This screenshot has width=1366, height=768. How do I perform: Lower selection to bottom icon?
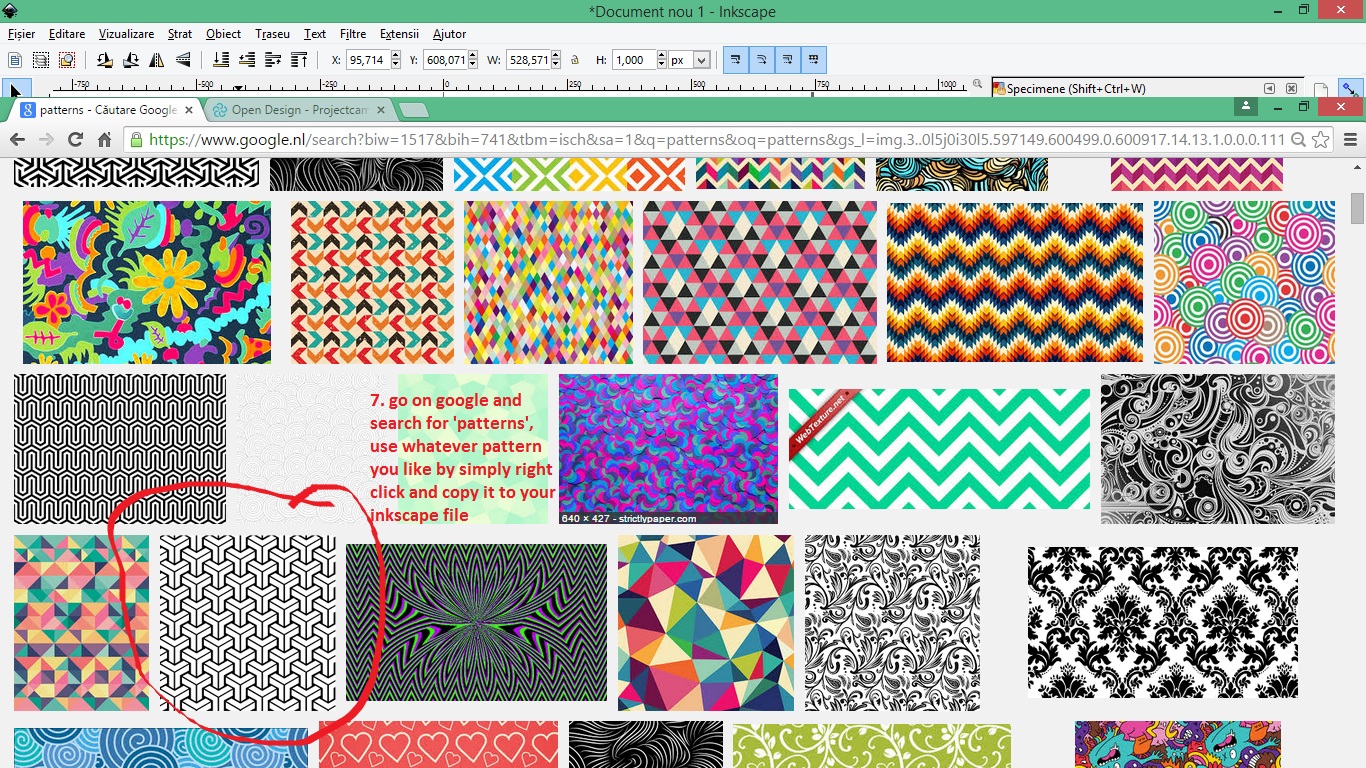pos(221,60)
